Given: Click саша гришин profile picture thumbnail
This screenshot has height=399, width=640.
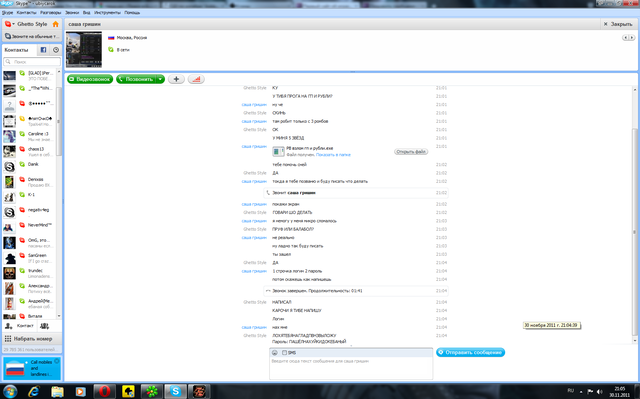Looking at the screenshot, I should point(84,49).
